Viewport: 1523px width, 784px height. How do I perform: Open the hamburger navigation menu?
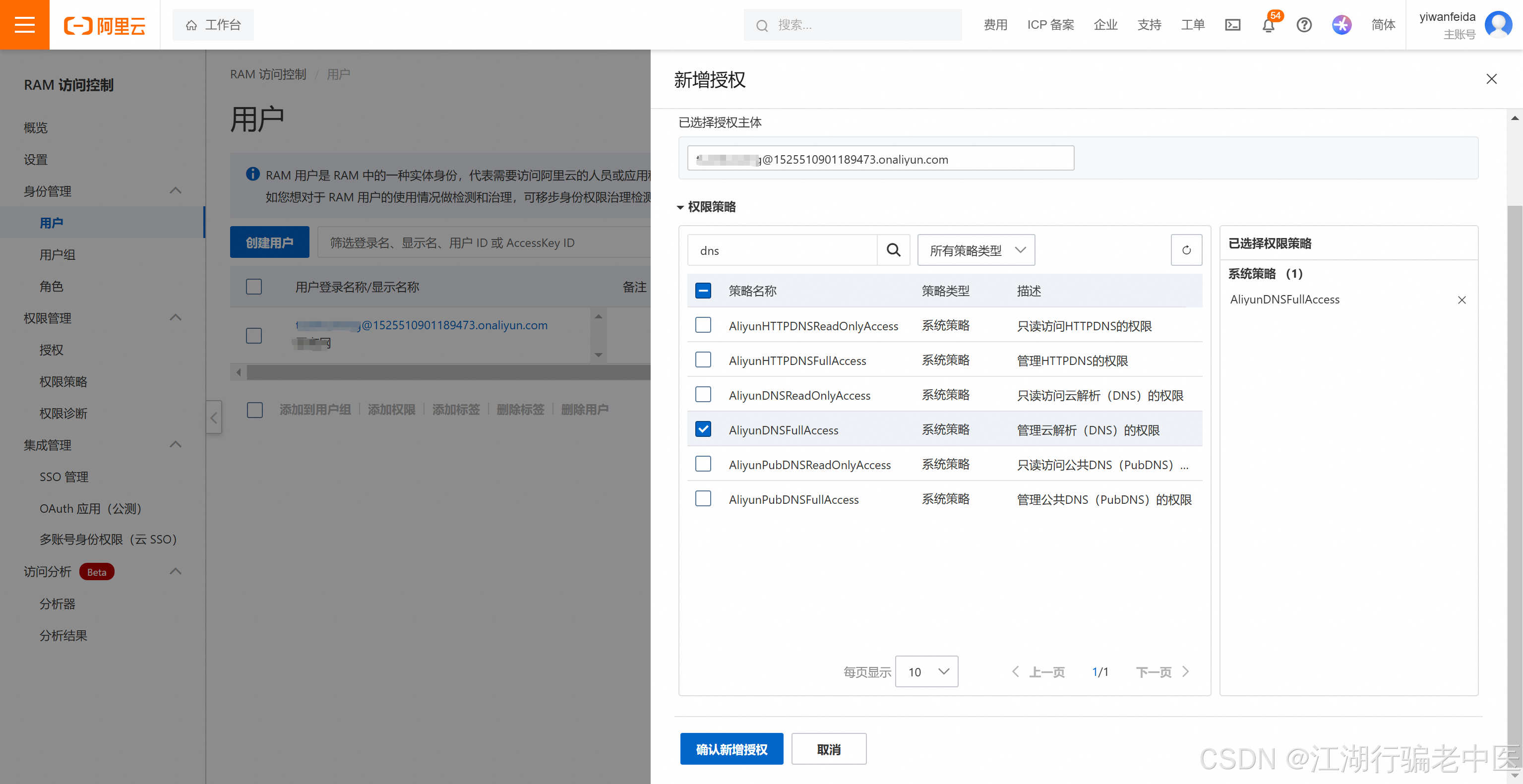(24, 25)
